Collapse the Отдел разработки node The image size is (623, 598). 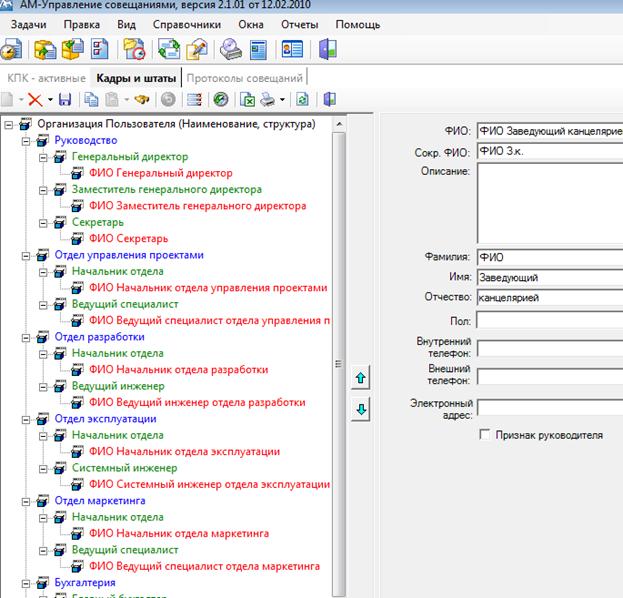click(x=26, y=338)
